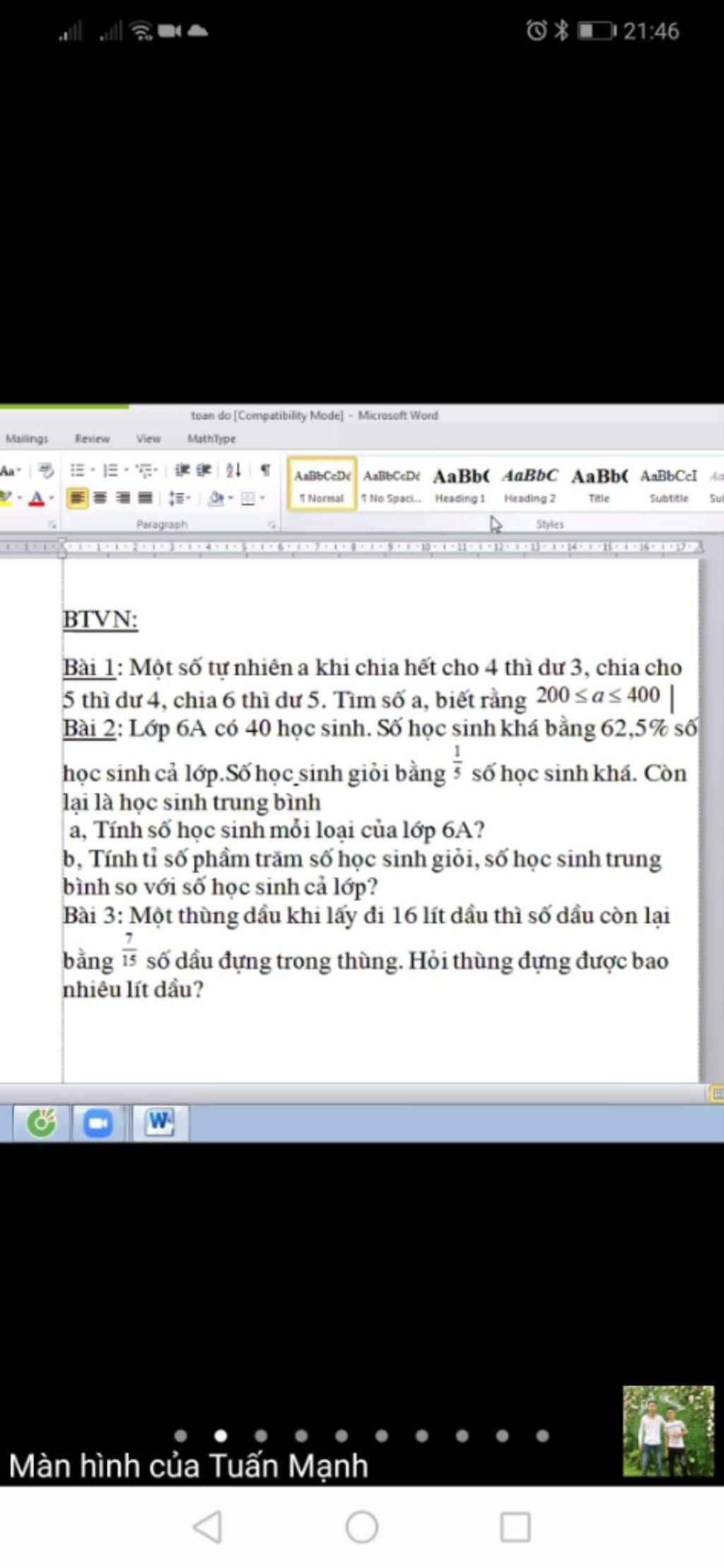Click the icon at the document's bottom-right corner
The width and height of the screenshot is (724, 1568).
716,1094
